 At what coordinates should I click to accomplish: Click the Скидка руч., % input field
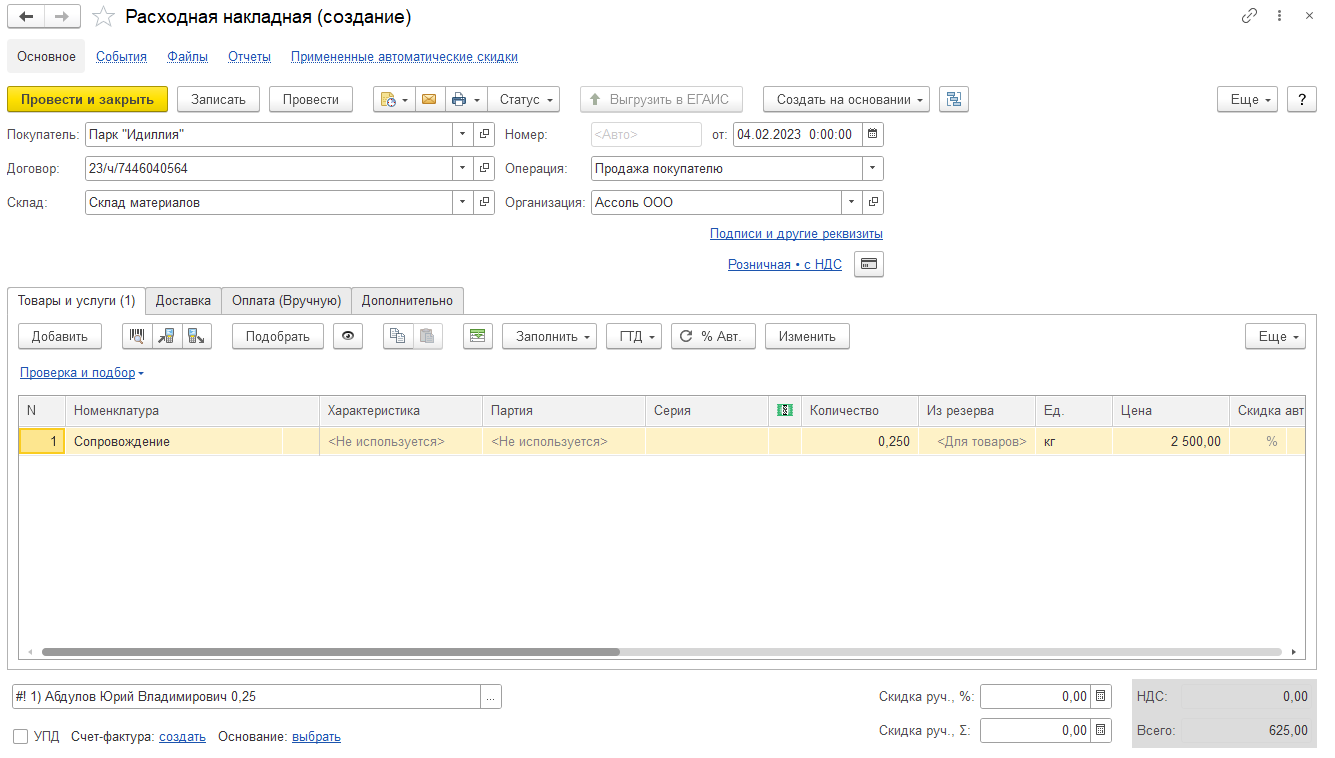point(1035,696)
